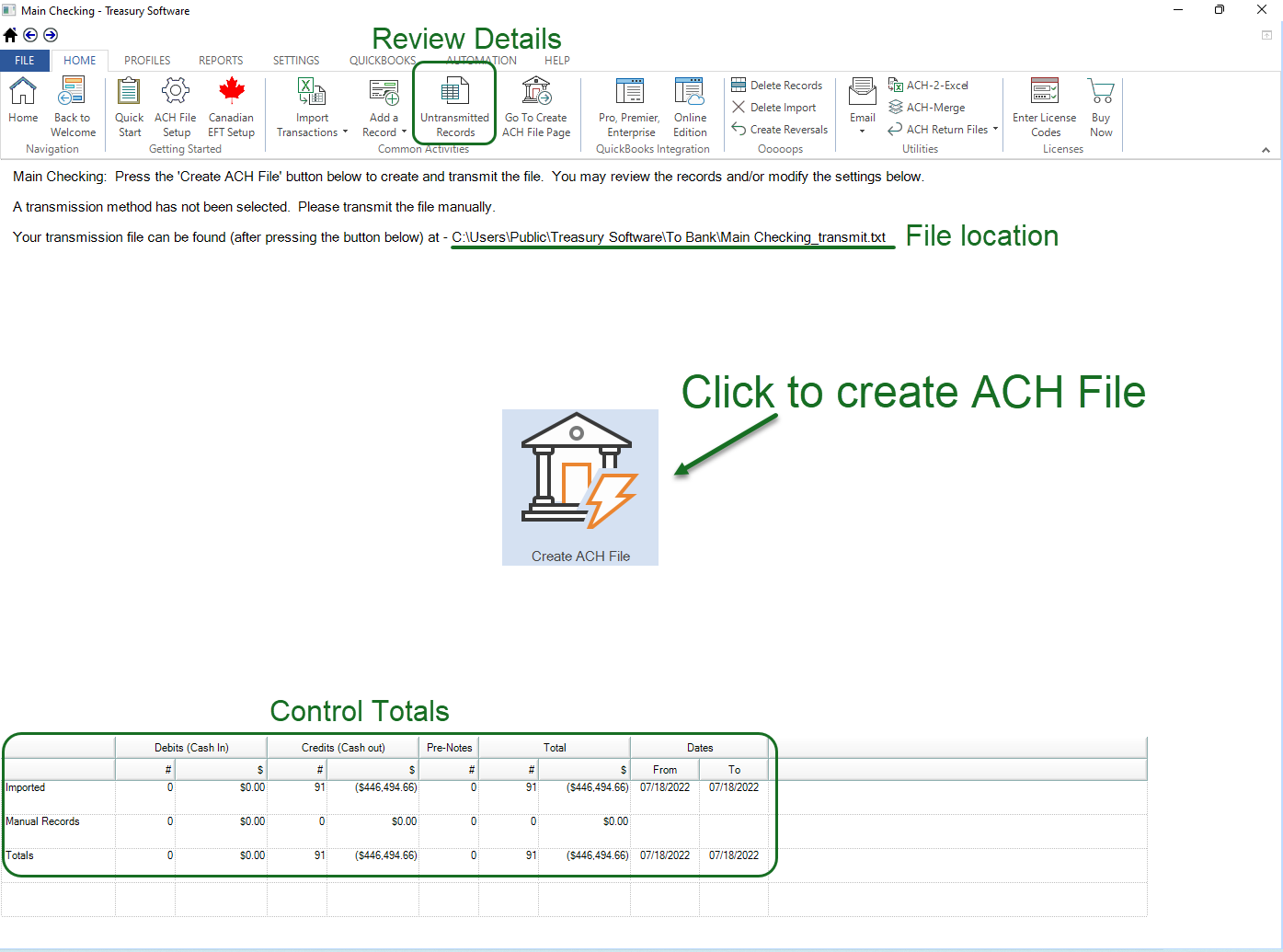
Task: Click Imported credits amount ($446,494.66)
Action: tap(386, 787)
